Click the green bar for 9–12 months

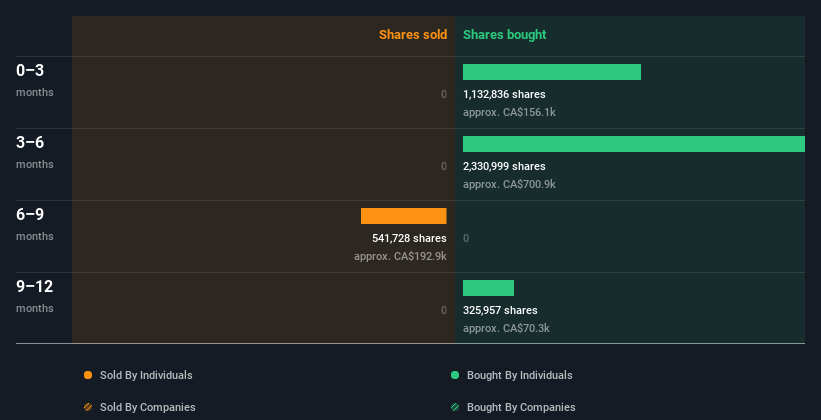tap(489, 288)
